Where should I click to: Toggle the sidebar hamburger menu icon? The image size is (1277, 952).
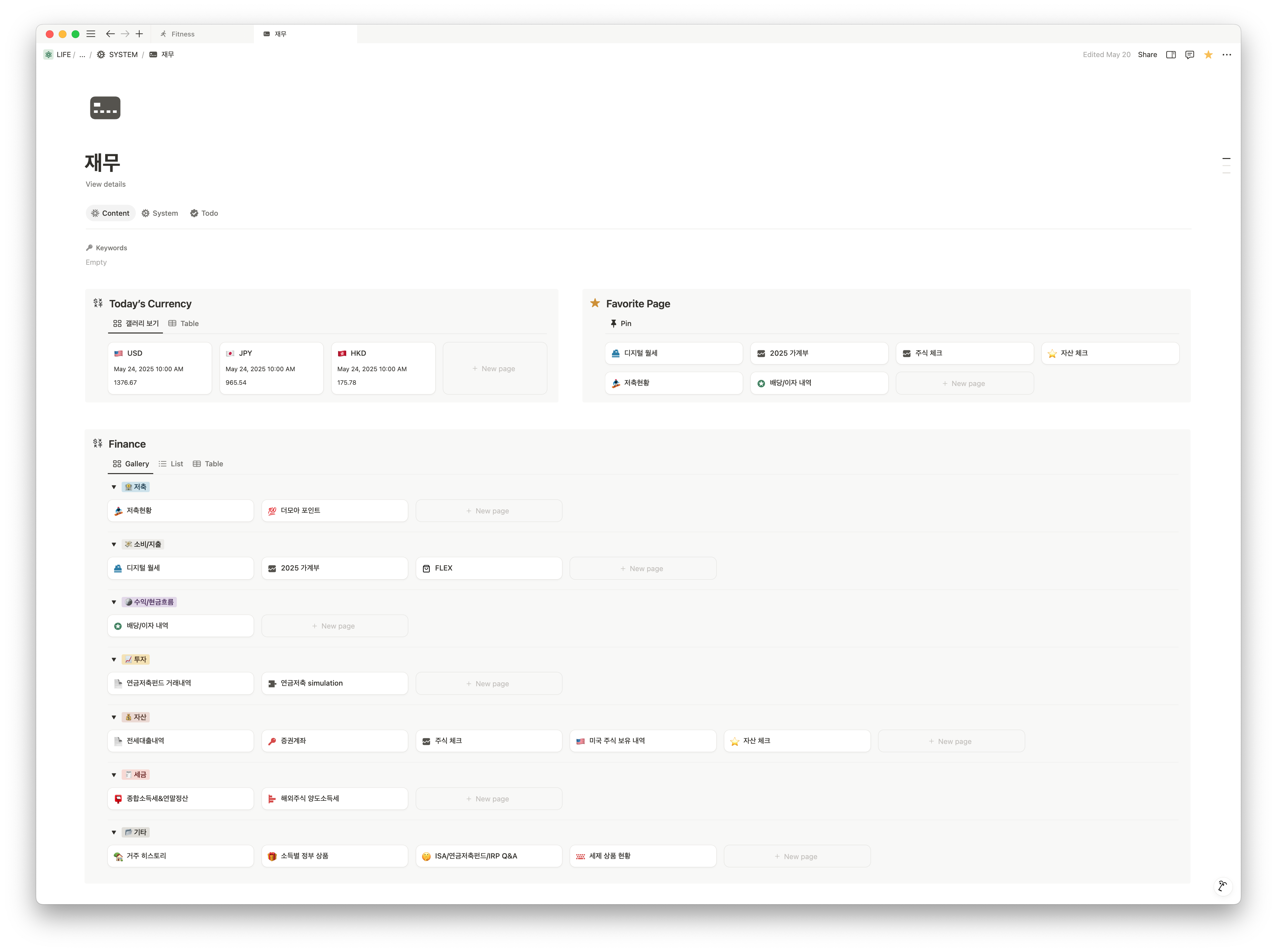91,34
